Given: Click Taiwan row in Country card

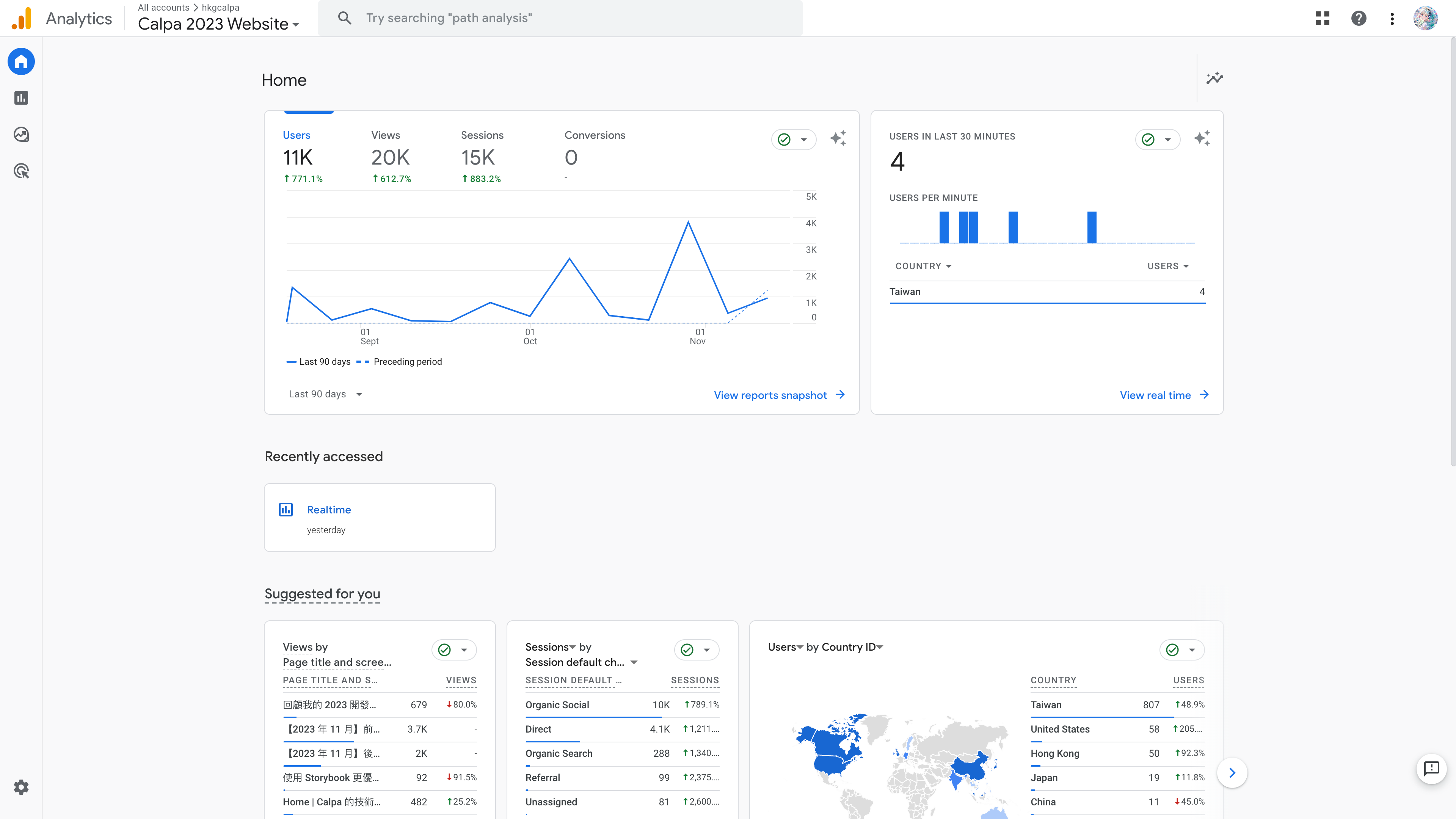Looking at the screenshot, I should (x=1117, y=705).
